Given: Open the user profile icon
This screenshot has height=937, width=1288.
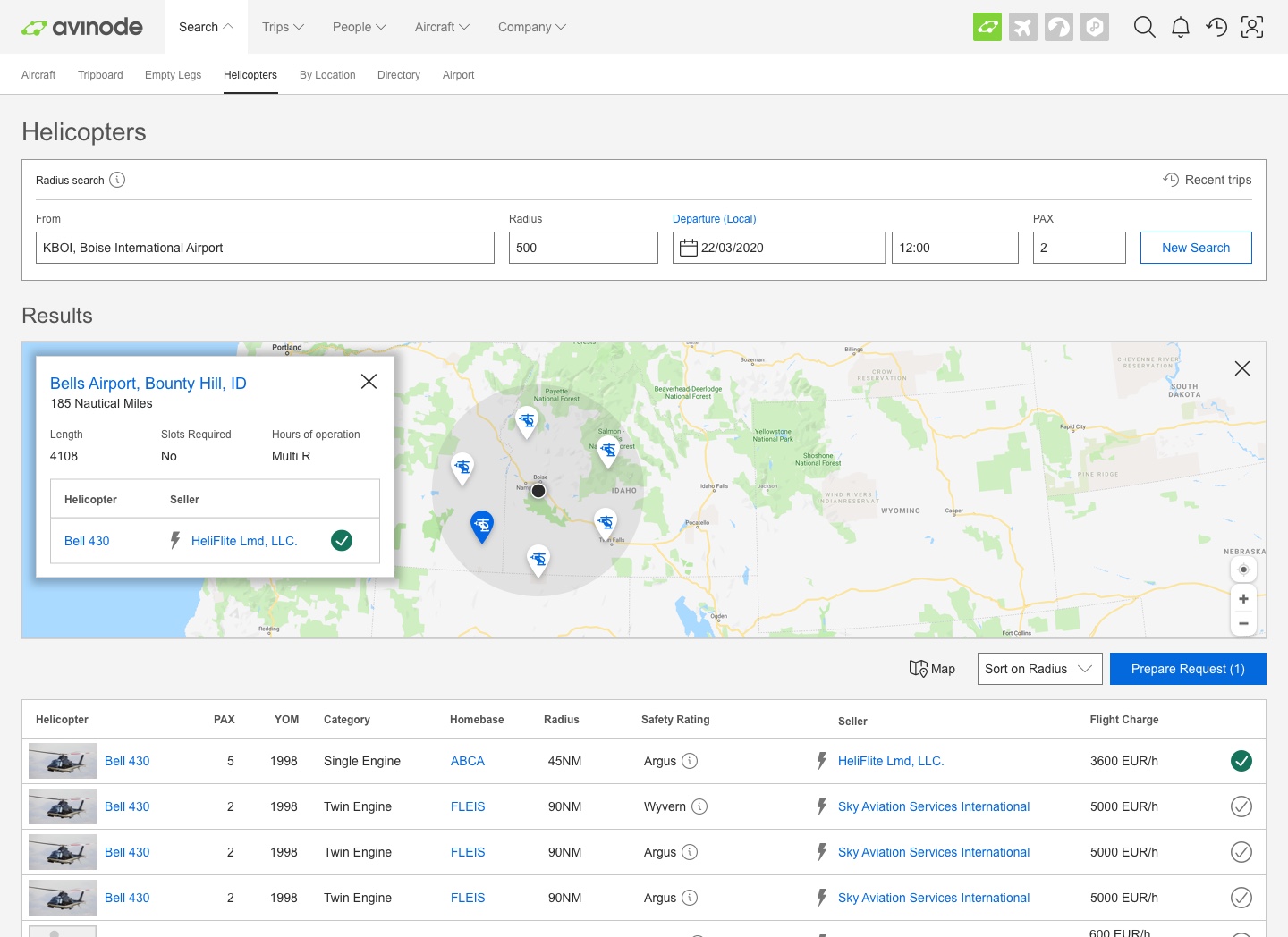Looking at the screenshot, I should coord(1252,27).
